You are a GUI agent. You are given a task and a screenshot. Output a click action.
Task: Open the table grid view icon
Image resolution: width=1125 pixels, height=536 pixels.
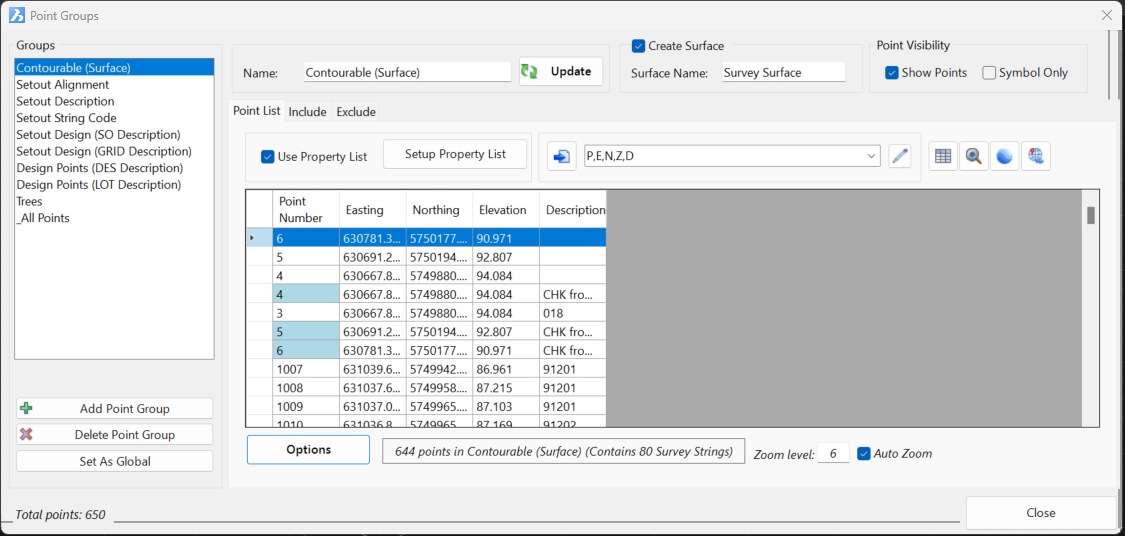(x=942, y=156)
